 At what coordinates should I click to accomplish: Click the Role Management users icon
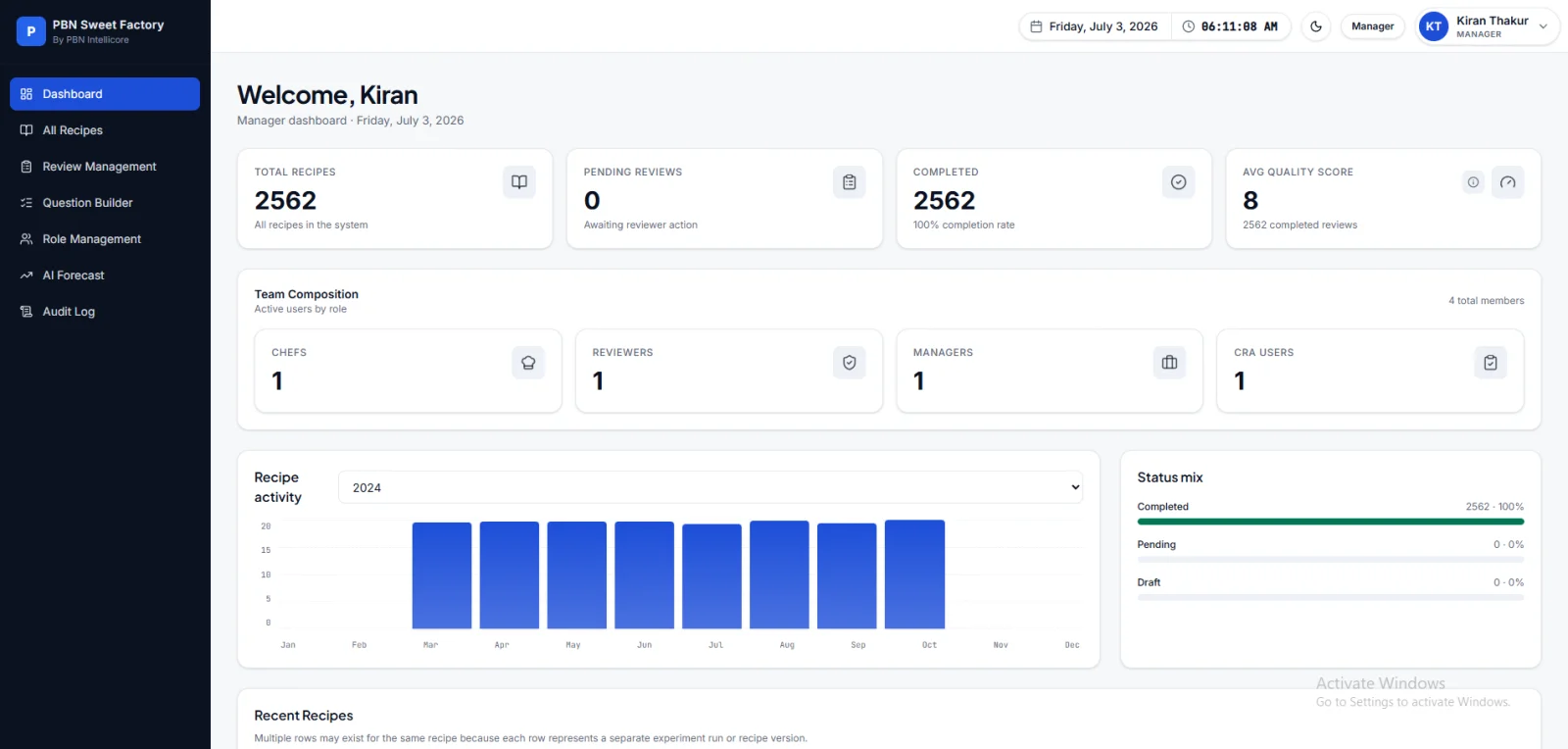tap(26, 239)
